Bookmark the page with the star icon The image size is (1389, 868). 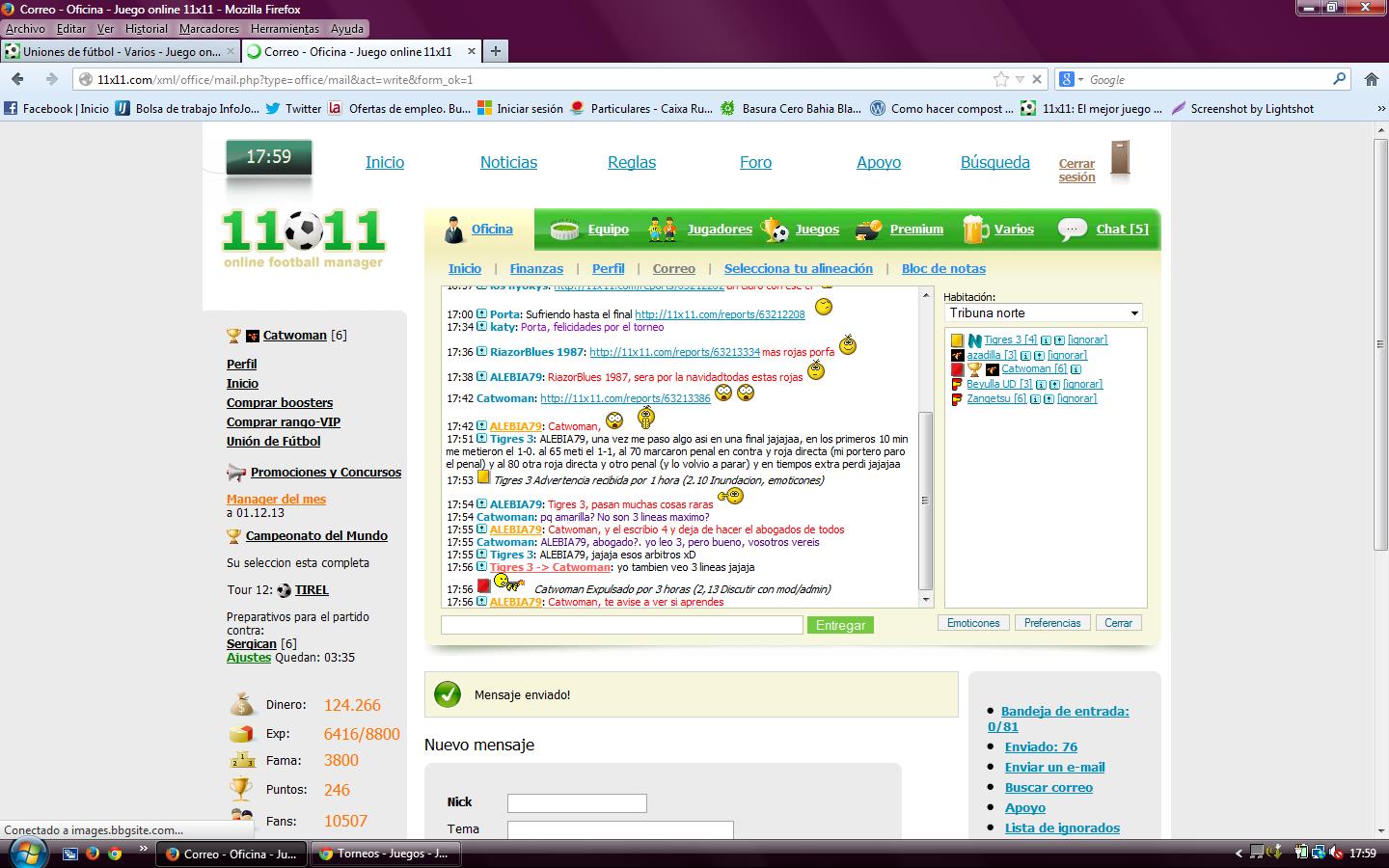click(x=1000, y=79)
